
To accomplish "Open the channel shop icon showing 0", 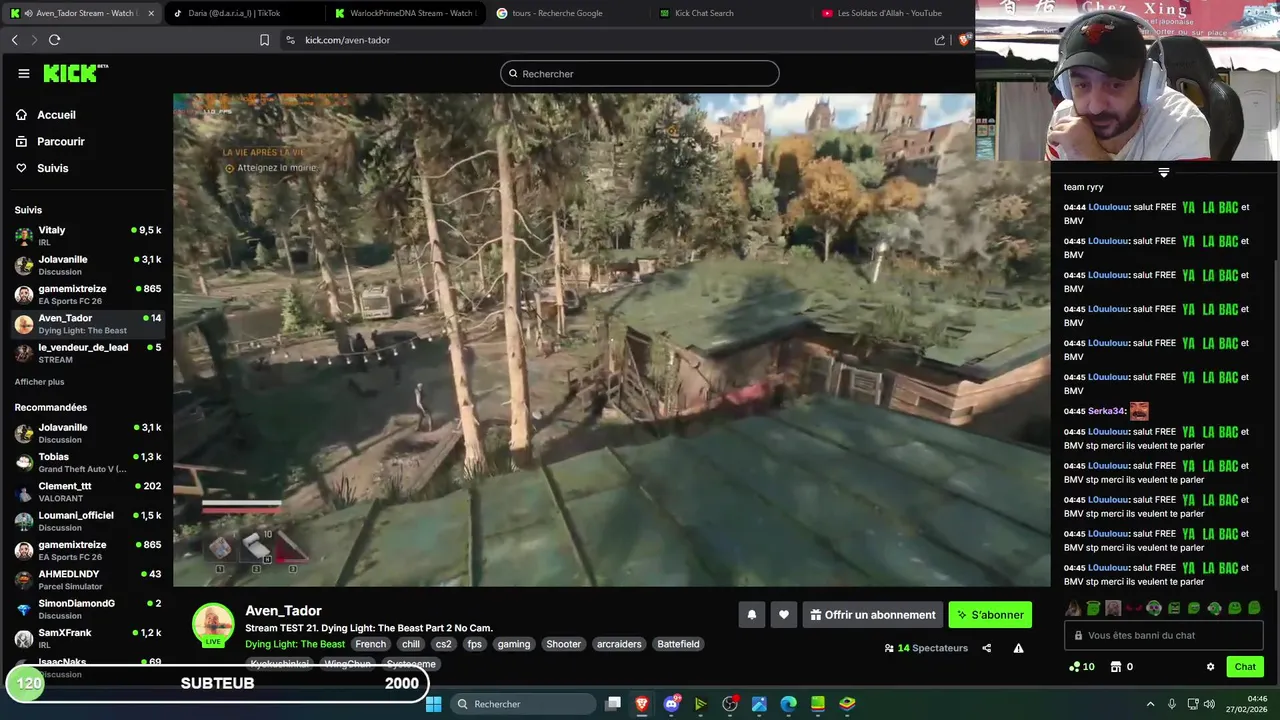I will pos(1122,667).
